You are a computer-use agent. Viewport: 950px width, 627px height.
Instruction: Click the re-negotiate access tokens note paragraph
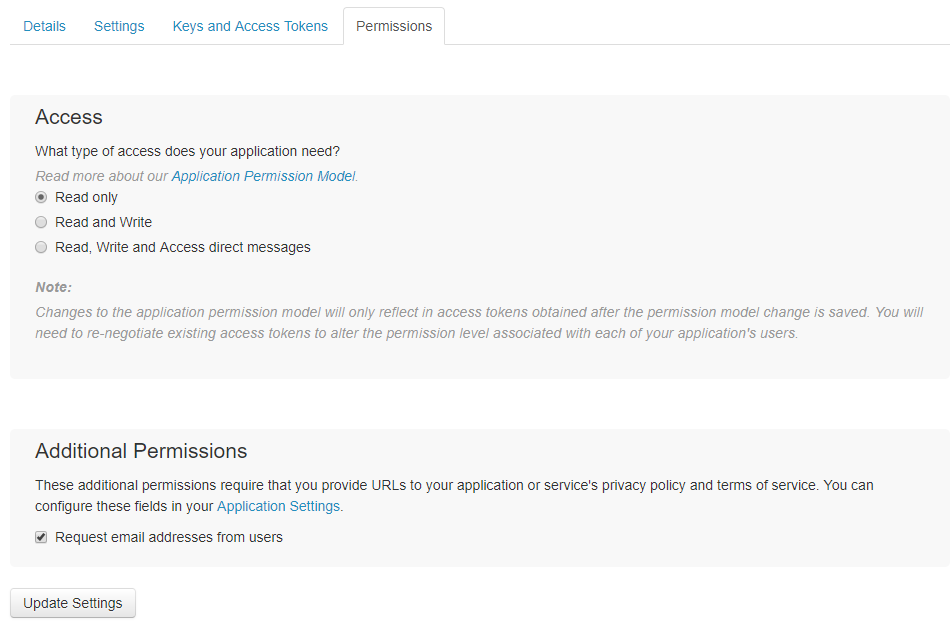pyautogui.click(x=478, y=322)
